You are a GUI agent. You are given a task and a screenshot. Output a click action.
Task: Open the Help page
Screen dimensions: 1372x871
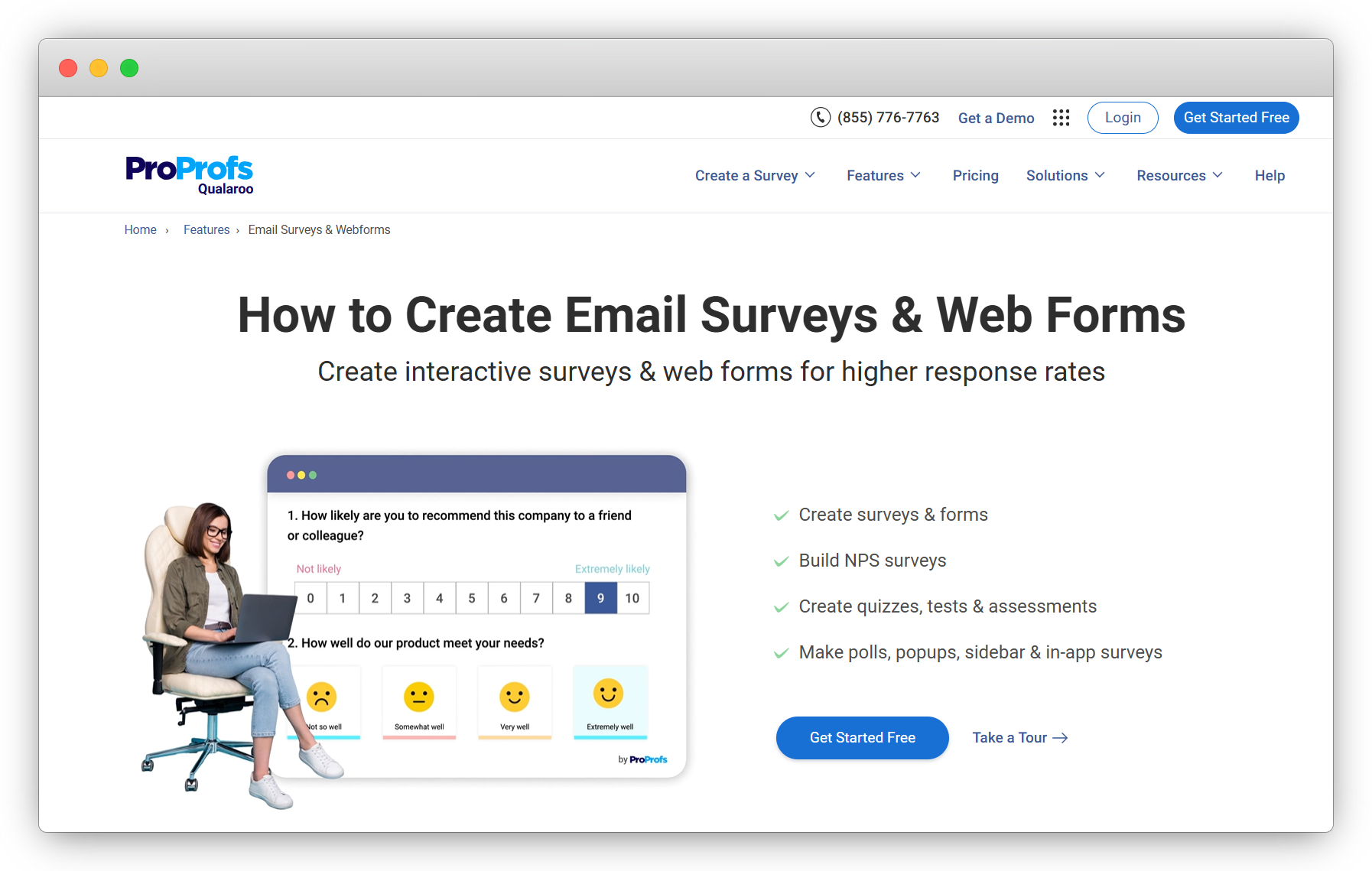[x=1270, y=175]
